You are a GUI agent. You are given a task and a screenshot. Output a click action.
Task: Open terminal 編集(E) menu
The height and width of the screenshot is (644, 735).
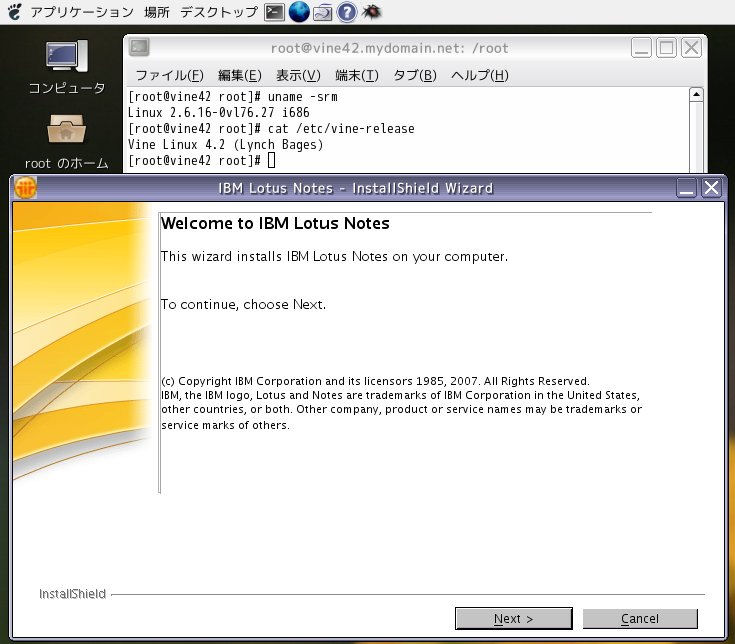pos(240,75)
